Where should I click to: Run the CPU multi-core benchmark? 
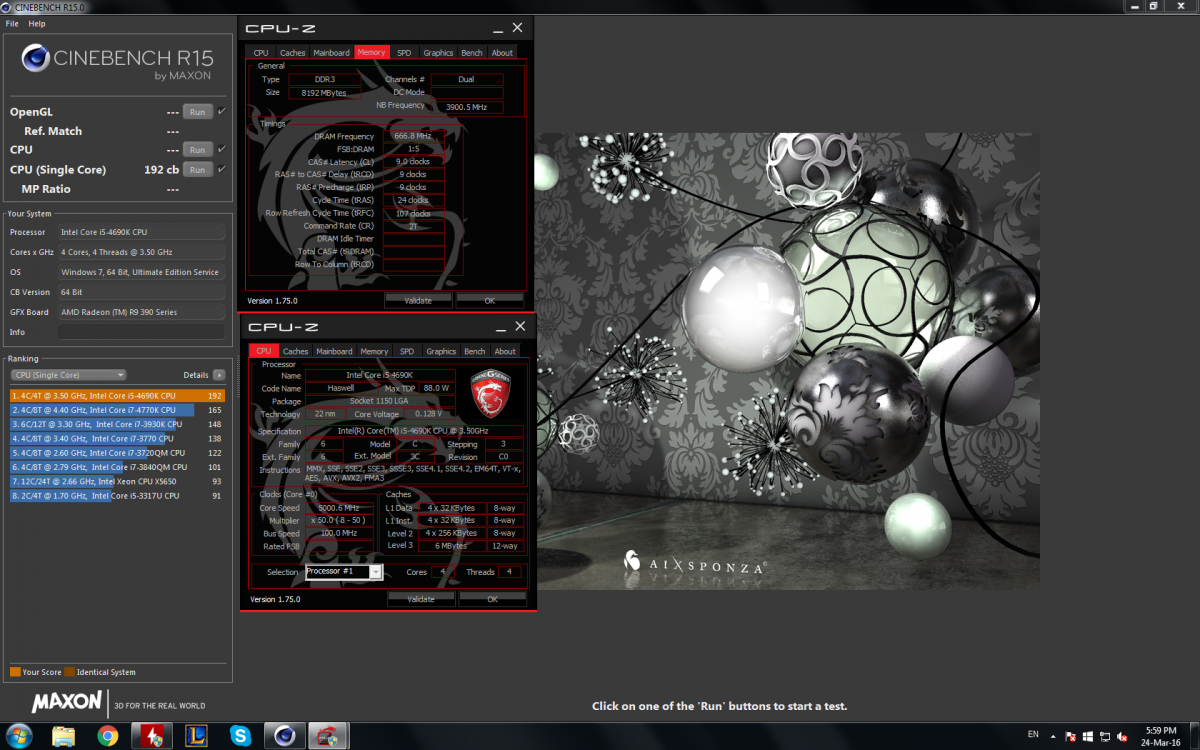(x=197, y=150)
